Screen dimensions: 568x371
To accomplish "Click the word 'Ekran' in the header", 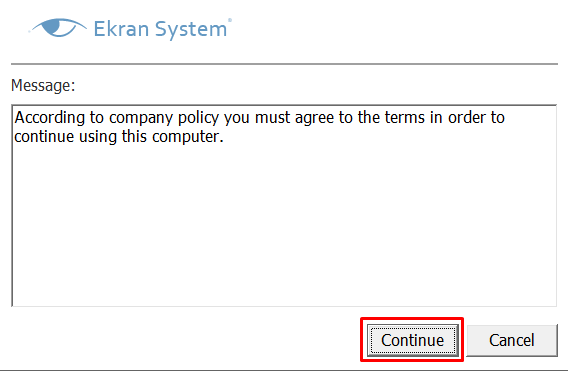I will tap(121, 29).
